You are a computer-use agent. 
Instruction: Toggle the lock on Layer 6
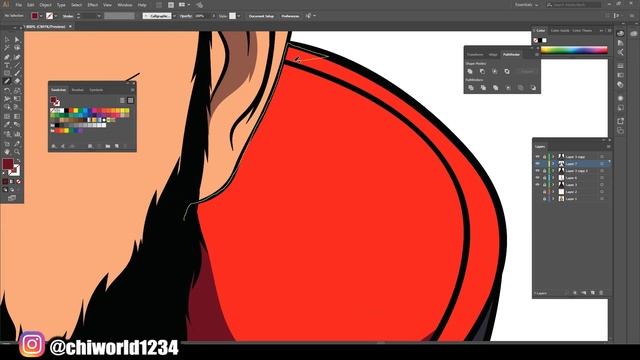pos(544,178)
